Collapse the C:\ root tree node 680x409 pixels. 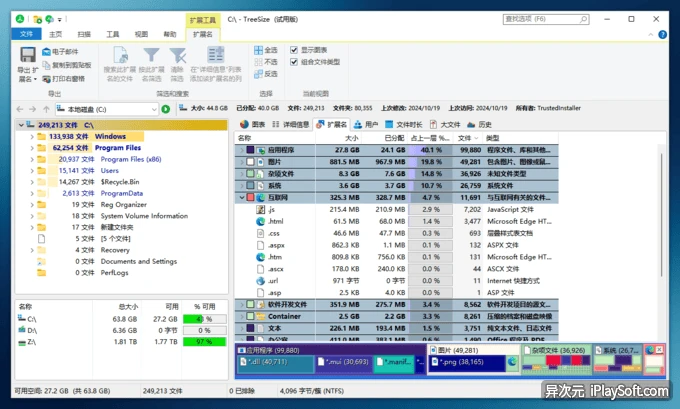pos(21,125)
